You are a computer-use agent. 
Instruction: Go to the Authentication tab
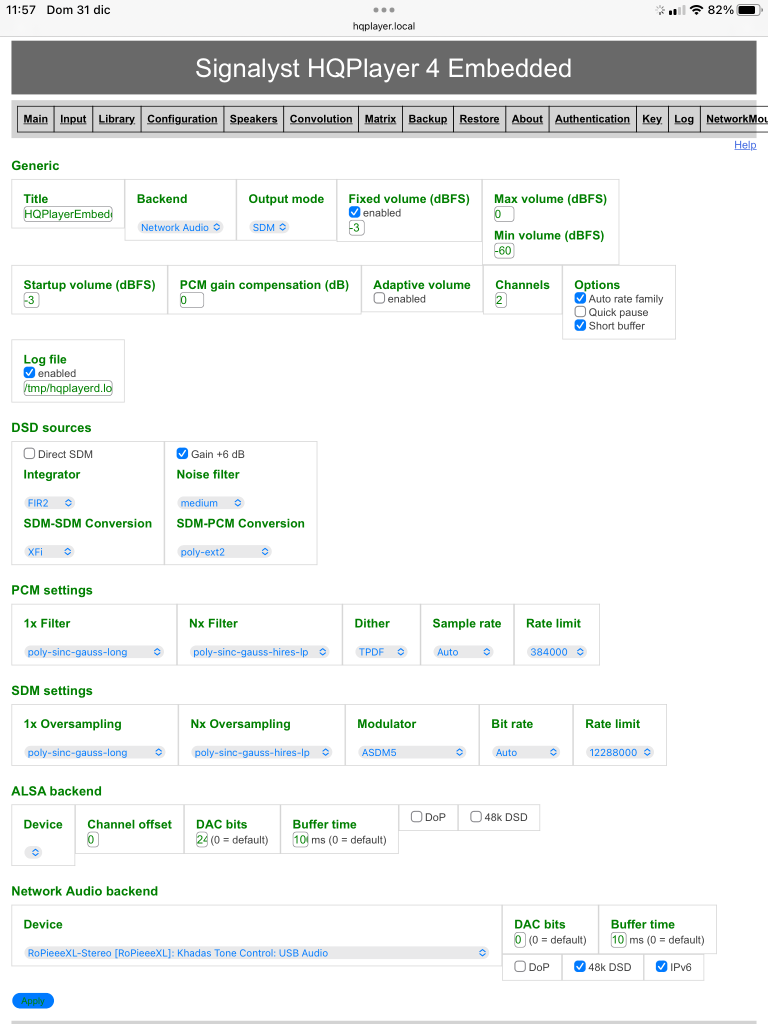(592, 119)
